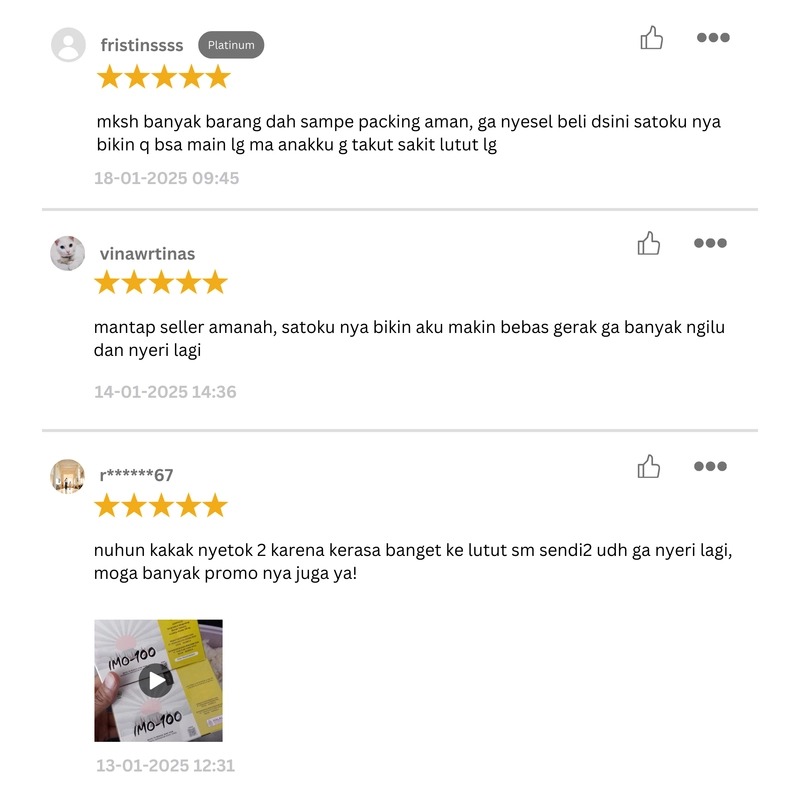Open more options on vinawrtinas review

pos(710,243)
